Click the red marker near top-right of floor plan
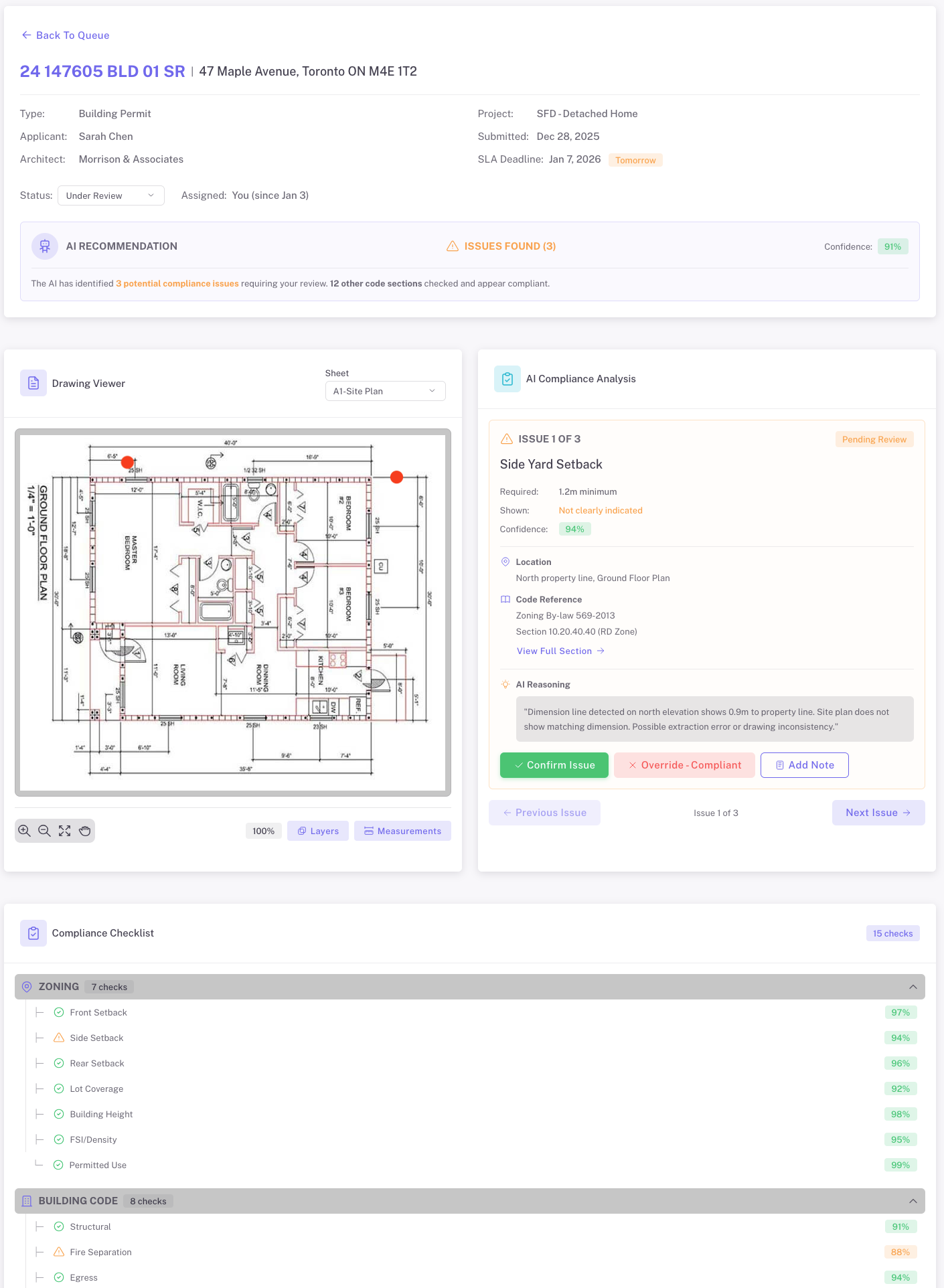The width and height of the screenshot is (944, 1288). point(396,477)
